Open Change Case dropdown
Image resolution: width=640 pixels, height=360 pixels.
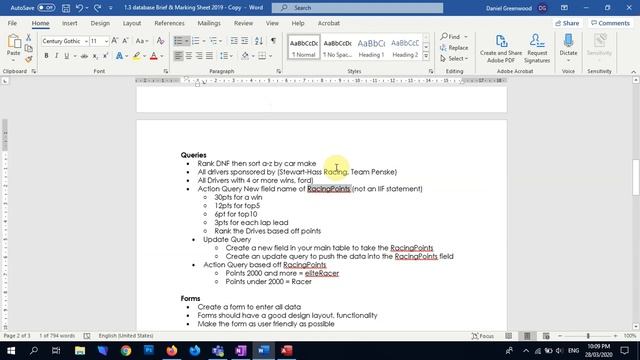pos(142,41)
